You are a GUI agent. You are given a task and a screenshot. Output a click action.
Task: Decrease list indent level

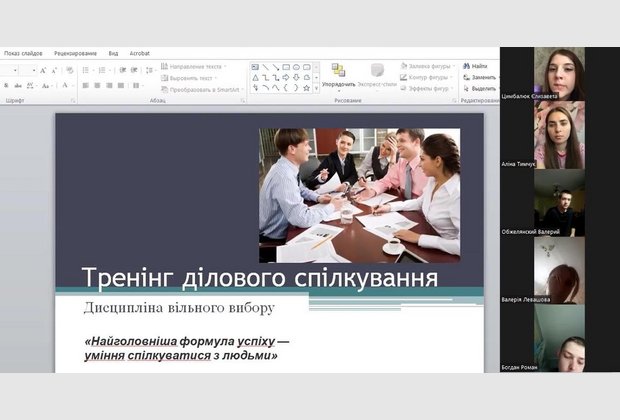pos(123,70)
